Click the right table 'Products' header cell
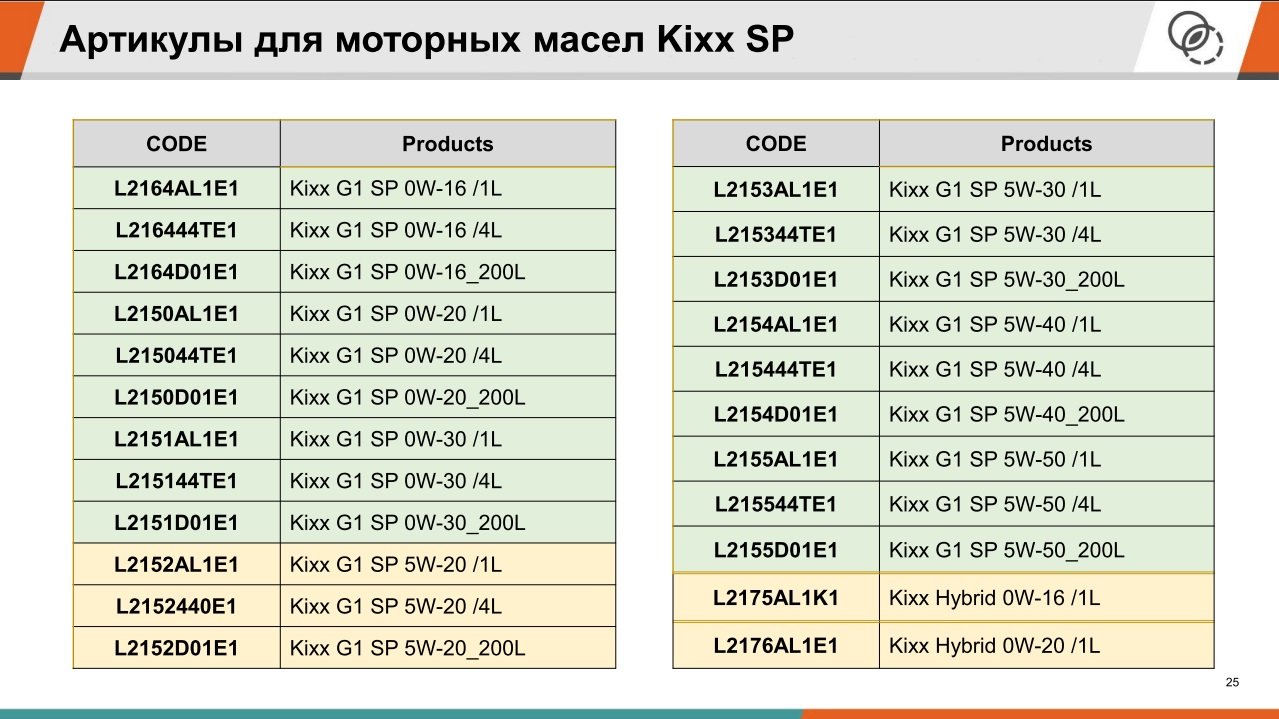1279x719 pixels. click(x=1047, y=144)
